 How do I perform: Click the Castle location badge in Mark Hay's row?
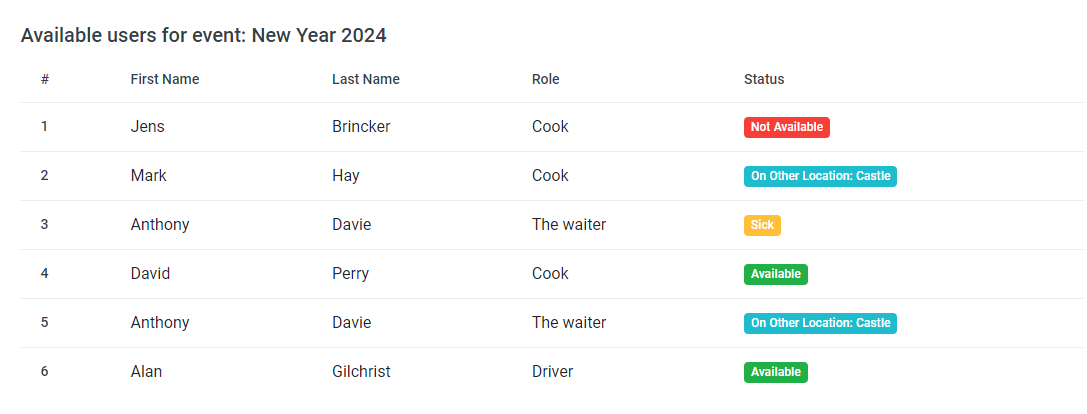820,176
